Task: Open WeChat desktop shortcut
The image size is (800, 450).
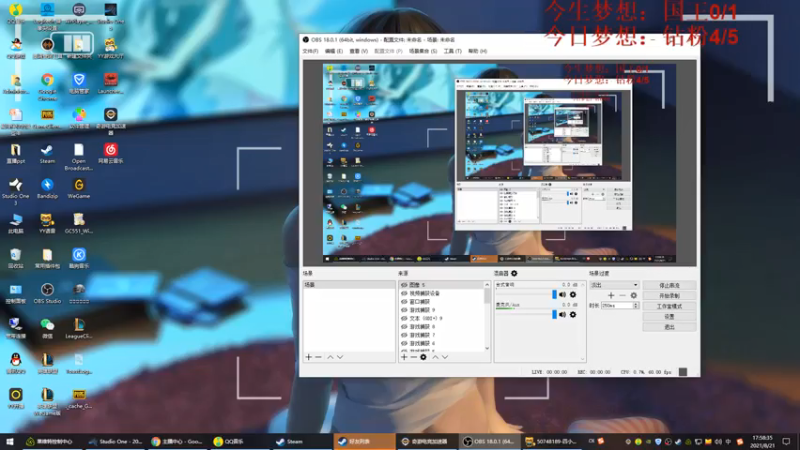Action: coord(47,328)
